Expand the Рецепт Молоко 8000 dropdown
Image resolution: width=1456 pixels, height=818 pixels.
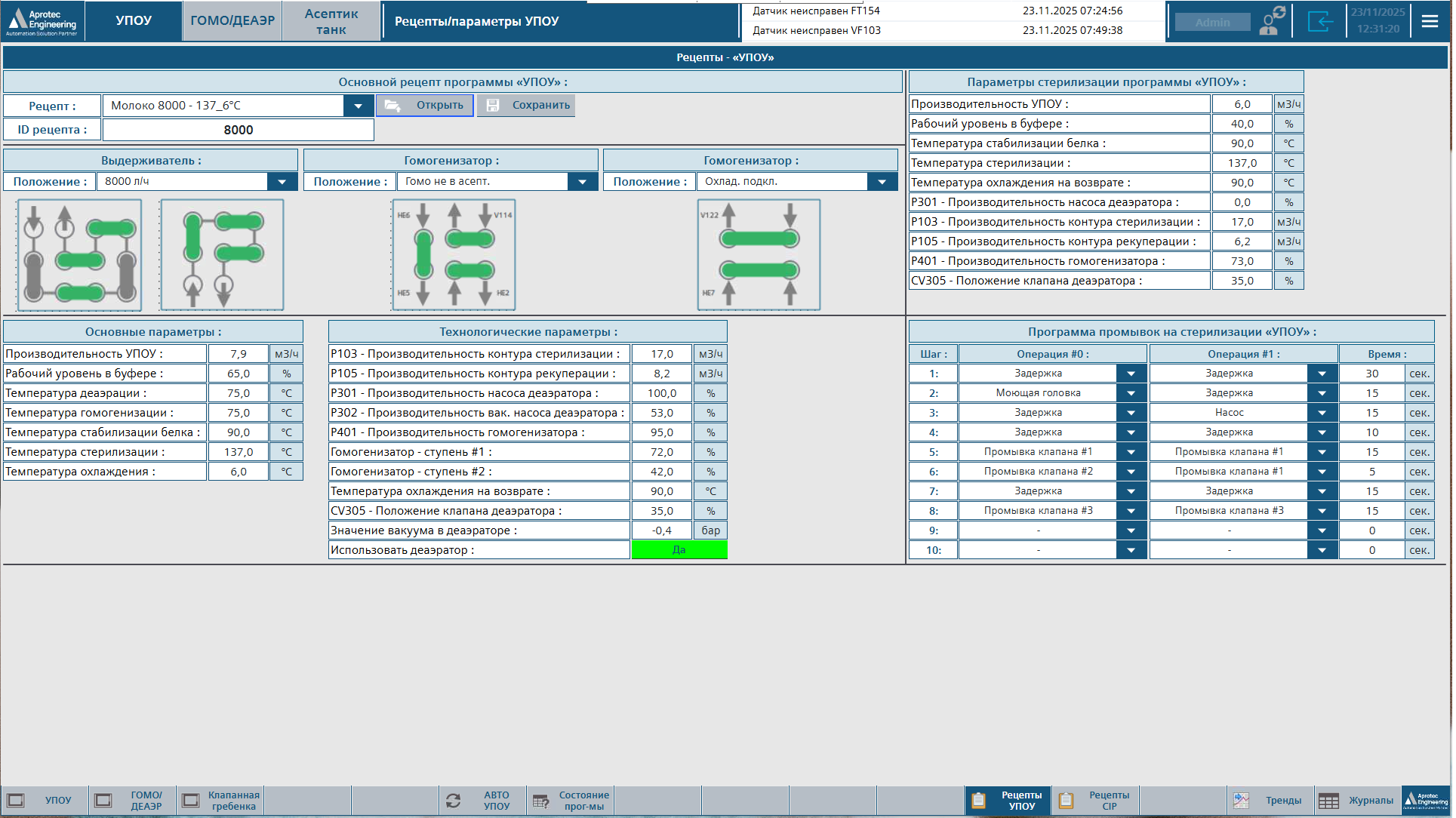[x=359, y=106]
